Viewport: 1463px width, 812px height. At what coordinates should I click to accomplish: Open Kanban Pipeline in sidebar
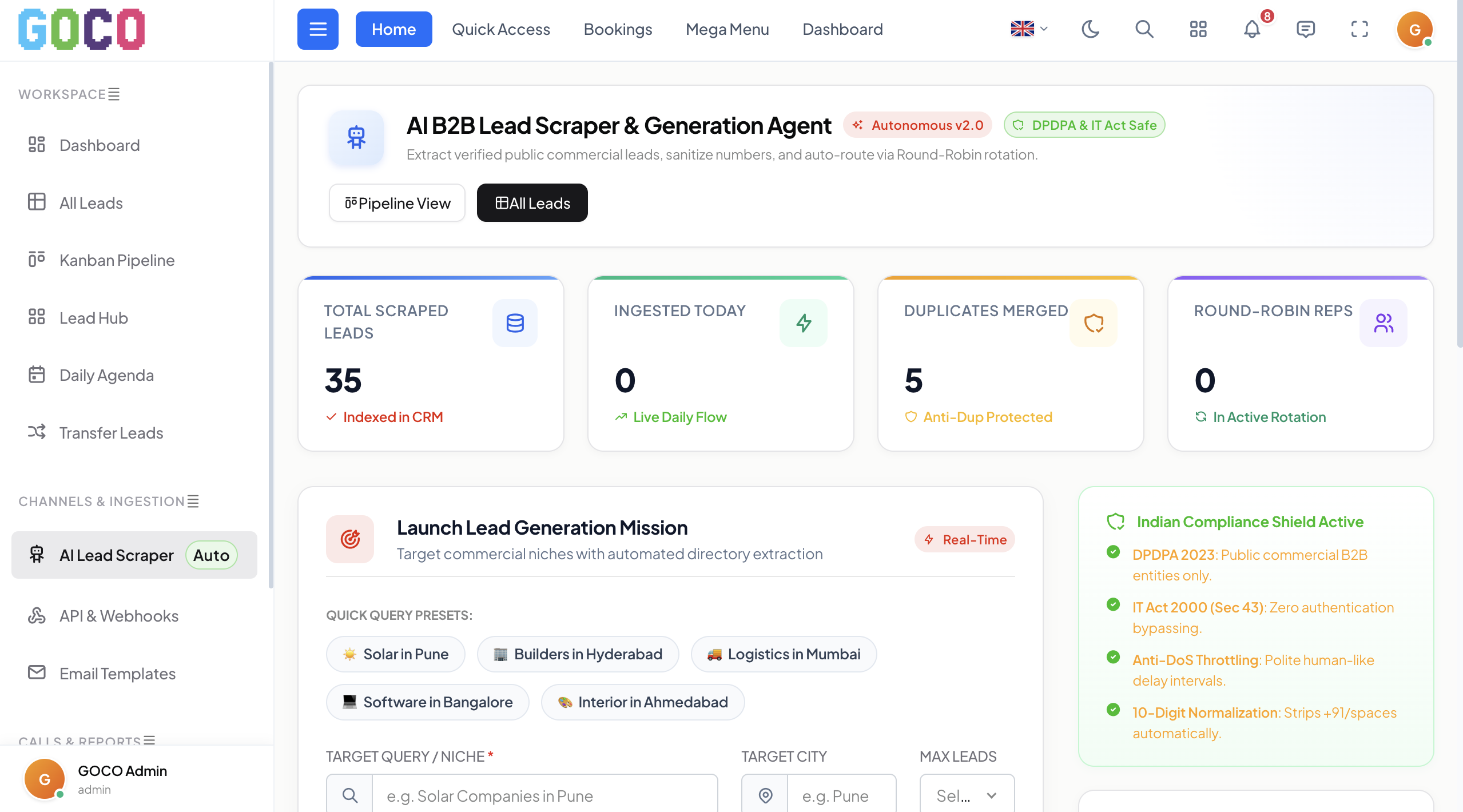click(x=134, y=260)
